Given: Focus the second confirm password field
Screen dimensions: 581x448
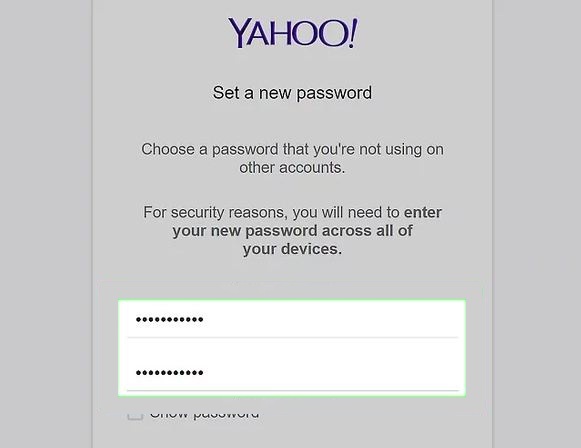Looking at the screenshot, I should click(292, 372).
